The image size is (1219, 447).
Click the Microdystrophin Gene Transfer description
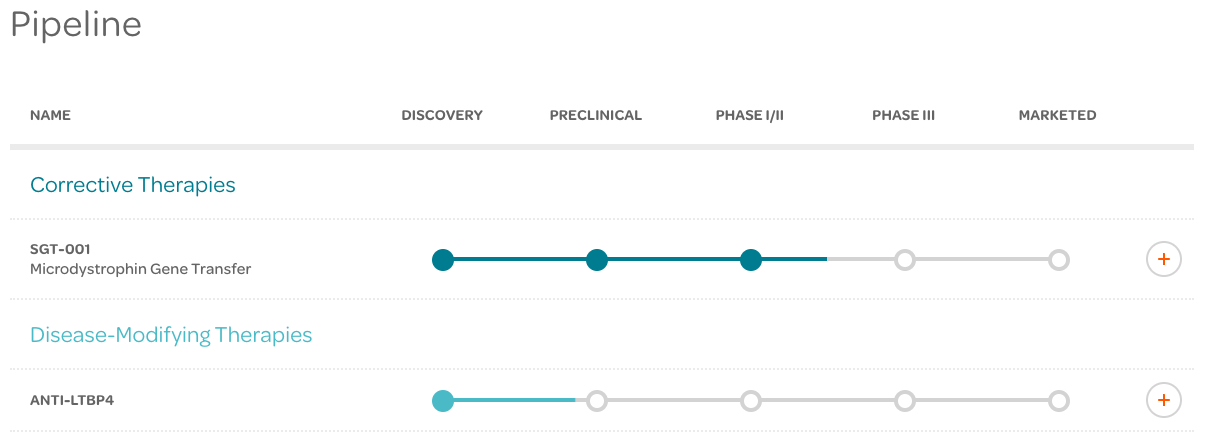tap(140, 269)
